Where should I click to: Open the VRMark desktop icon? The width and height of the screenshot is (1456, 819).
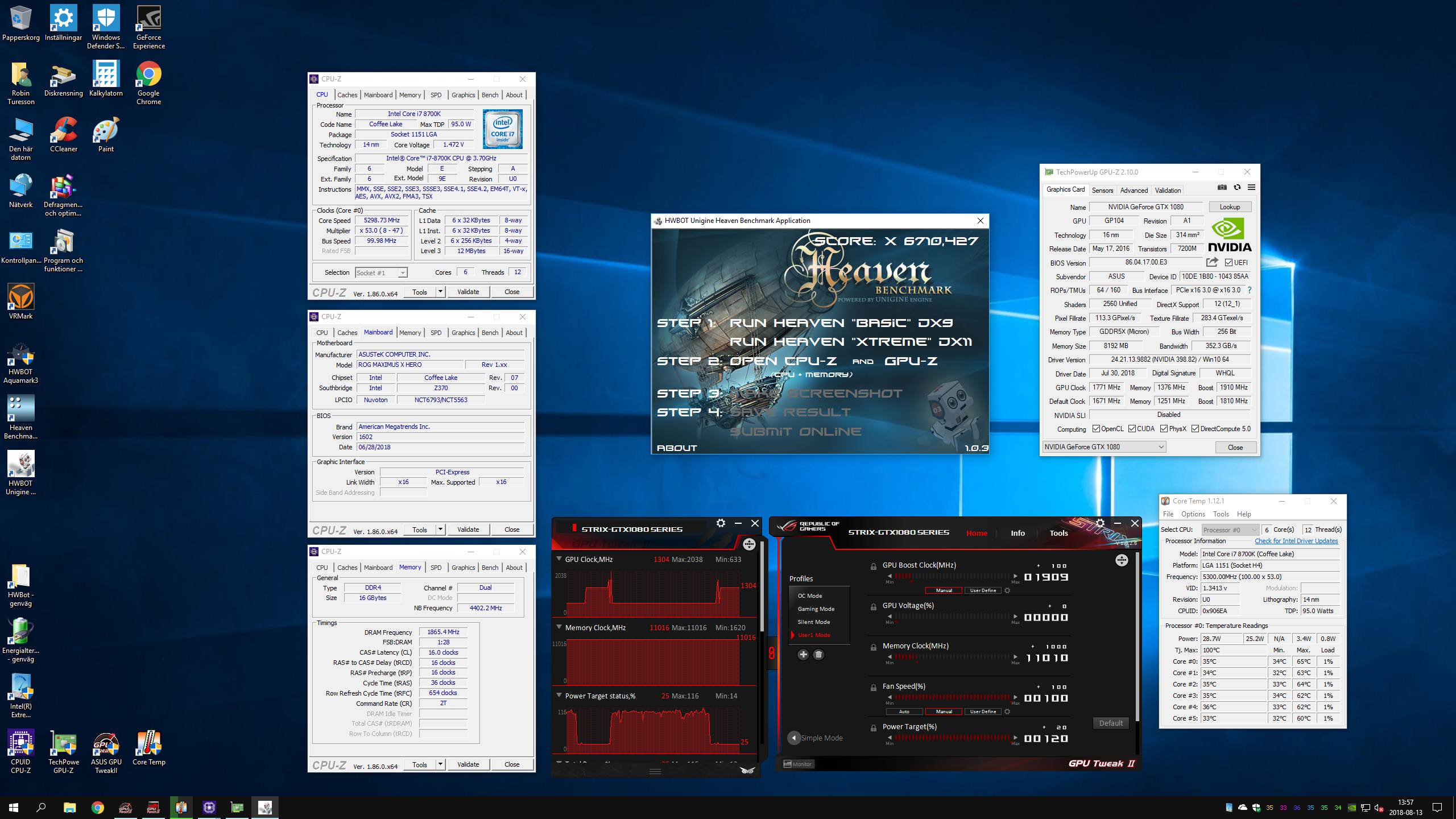21,302
